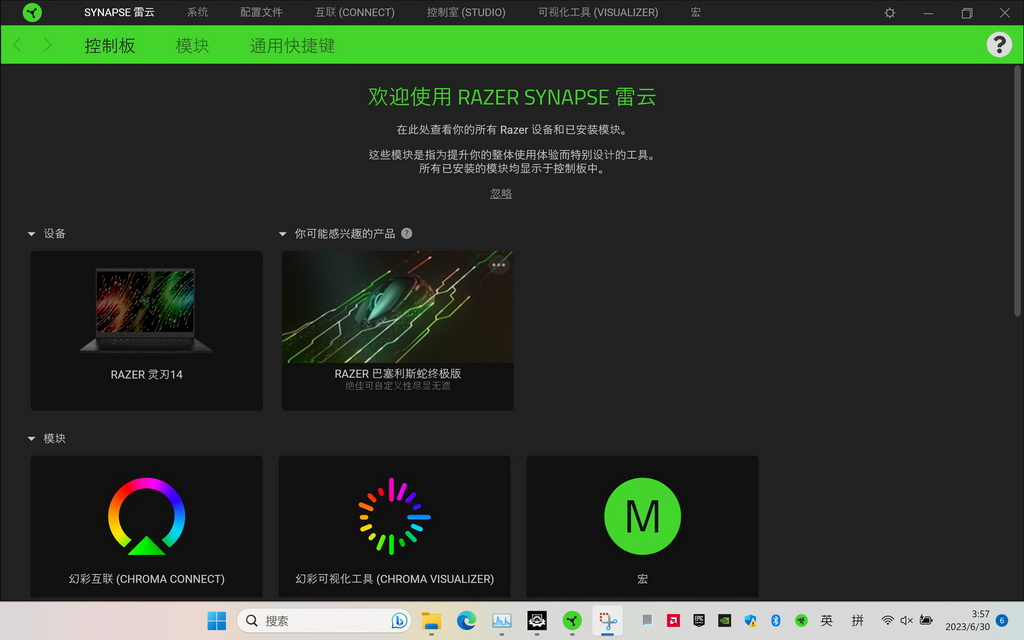The height and width of the screenshot is (640, 1024).
Task: Open help with the question mark icon
Action: [x=999, y=44]
